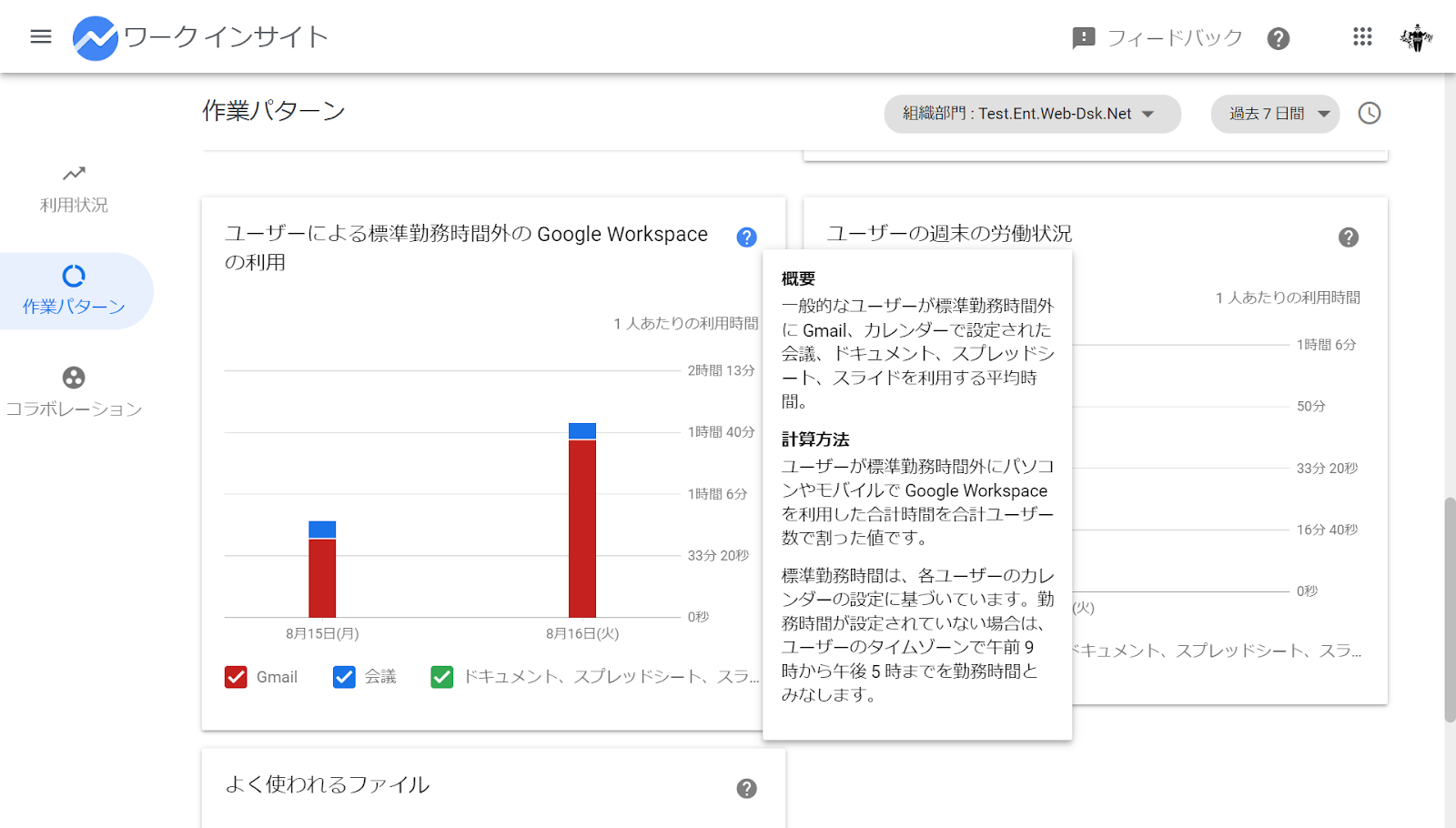Open the main help icon in the top bar
The height and width of the screenshot is (828, 1456).
[1278, 38]
